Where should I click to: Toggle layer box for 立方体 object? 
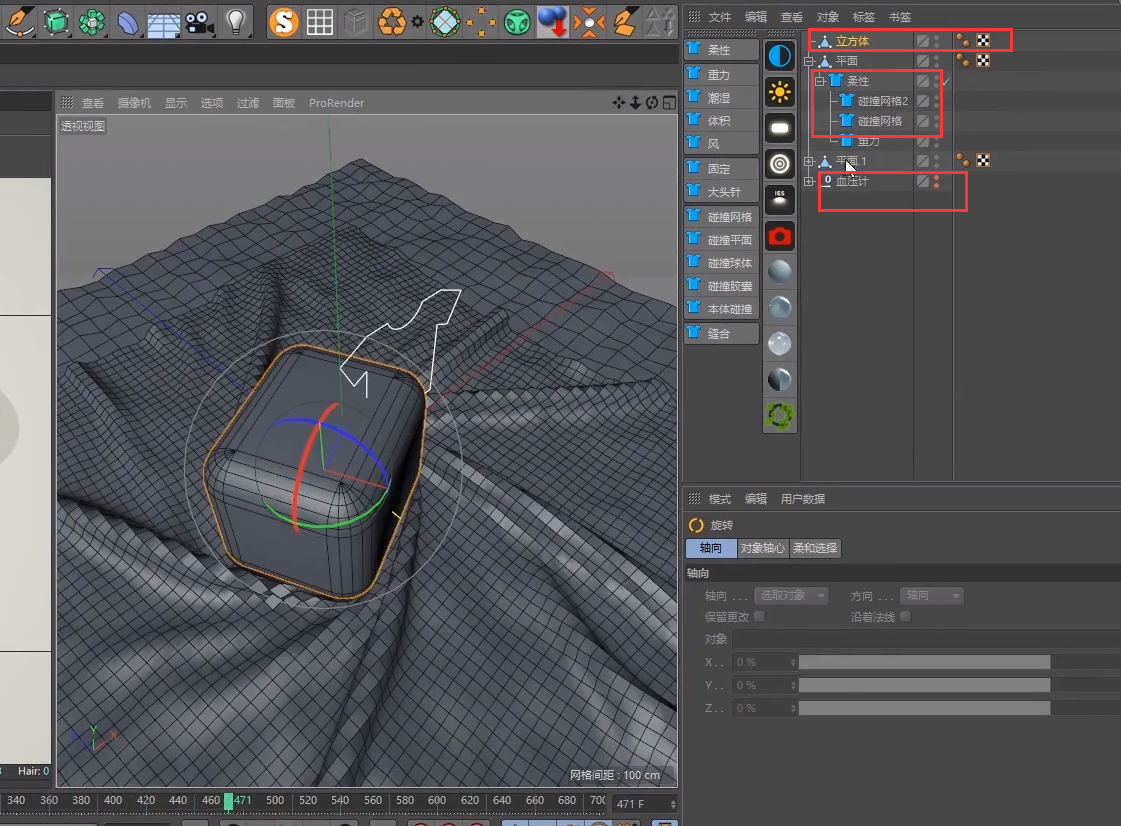923,41
